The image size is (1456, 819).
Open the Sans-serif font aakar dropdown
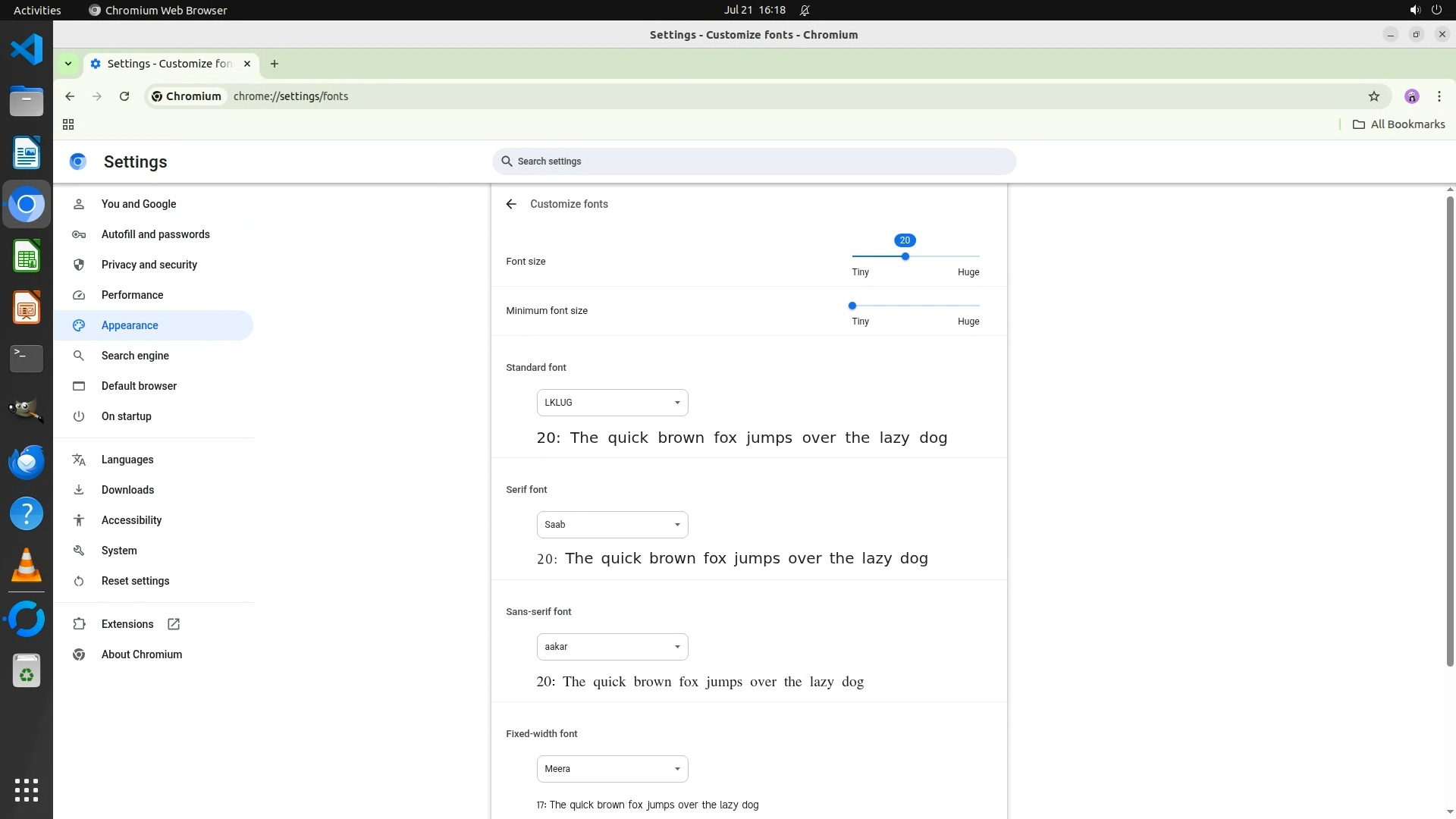(612, 647)
